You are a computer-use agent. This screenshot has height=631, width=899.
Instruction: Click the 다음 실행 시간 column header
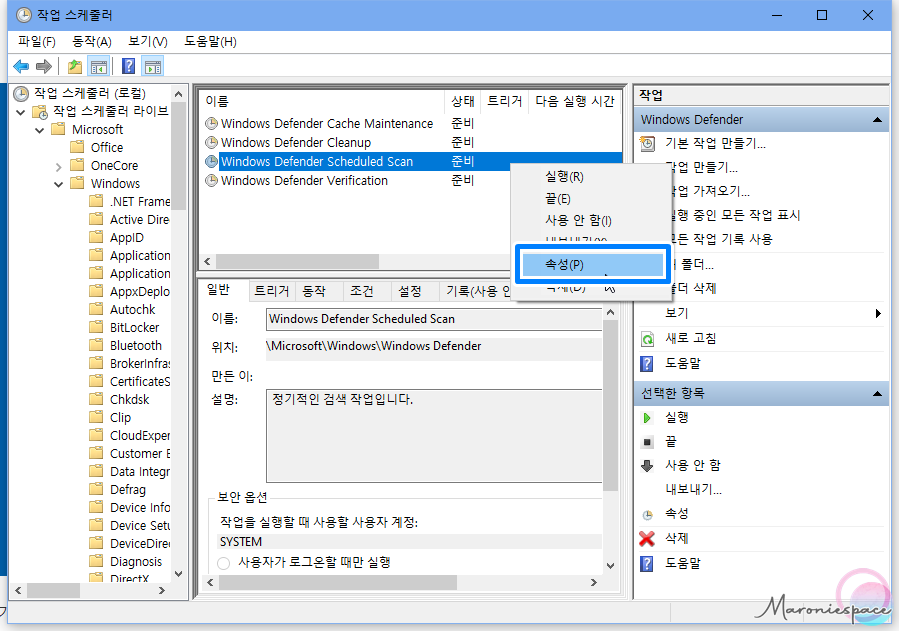point(574,101)
